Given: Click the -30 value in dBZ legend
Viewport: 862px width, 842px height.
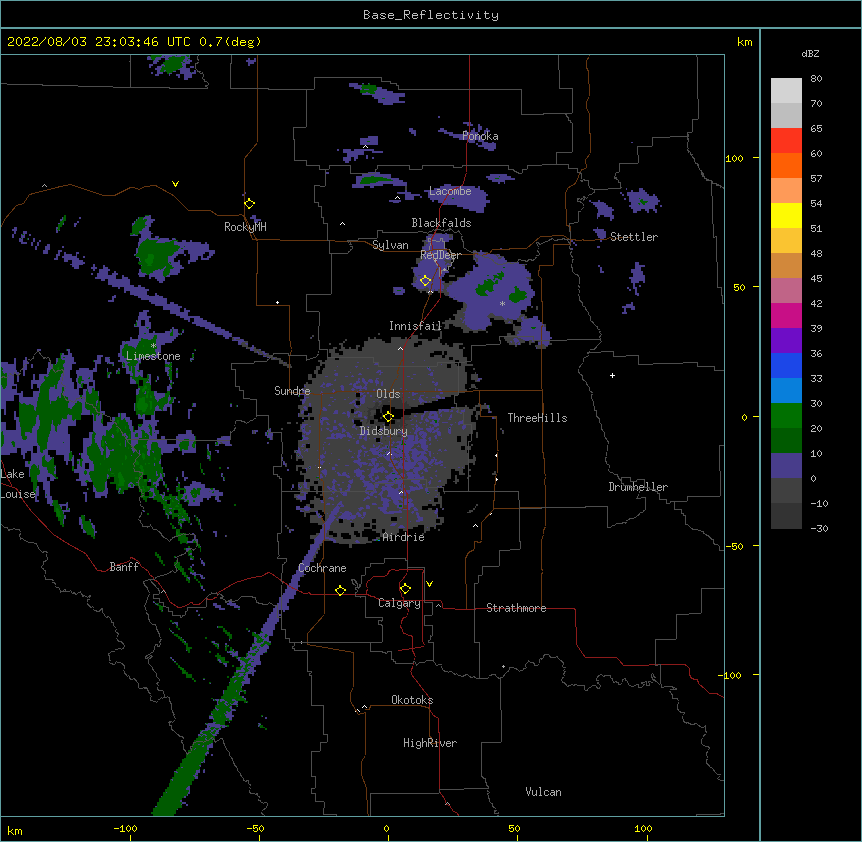Looking at the screenshot, I should [819, 528].
